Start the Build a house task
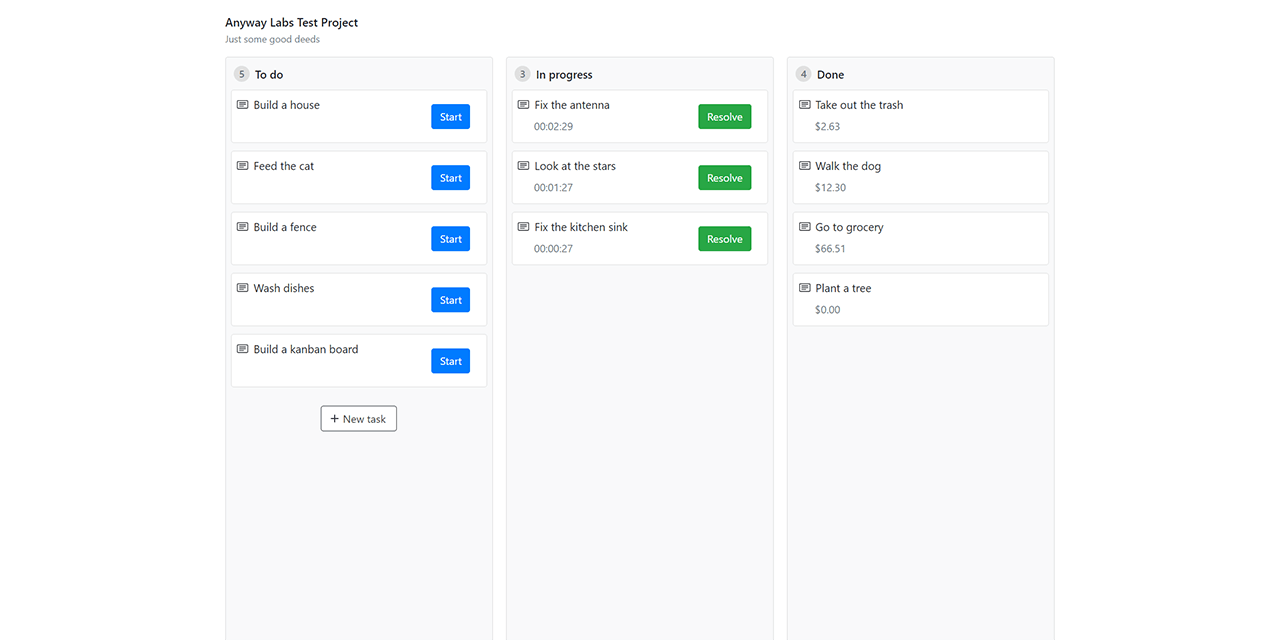The width and height of the screenshot is (1280, 640). 450,117
